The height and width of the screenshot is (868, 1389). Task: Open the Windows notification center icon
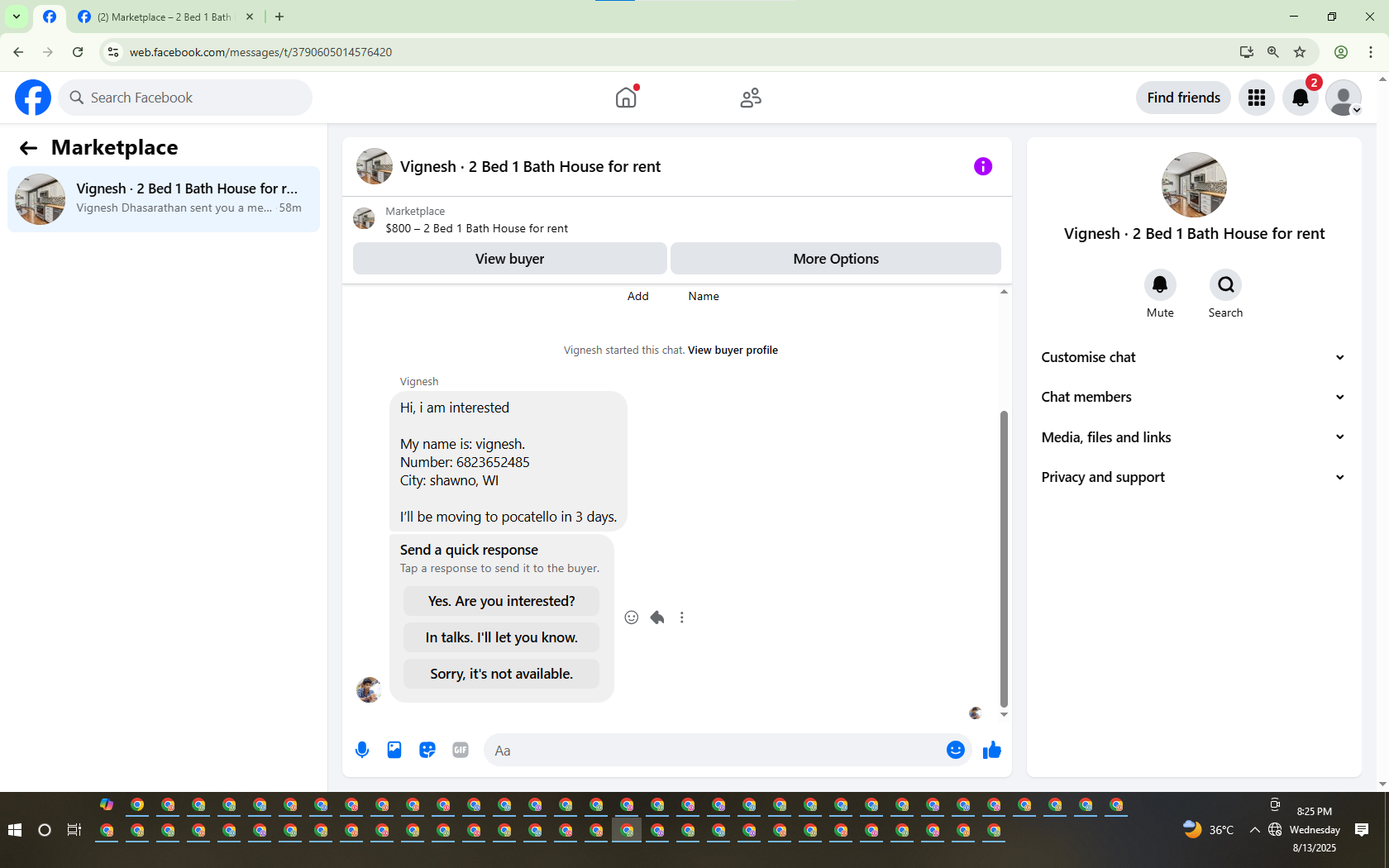(1362, 830)
